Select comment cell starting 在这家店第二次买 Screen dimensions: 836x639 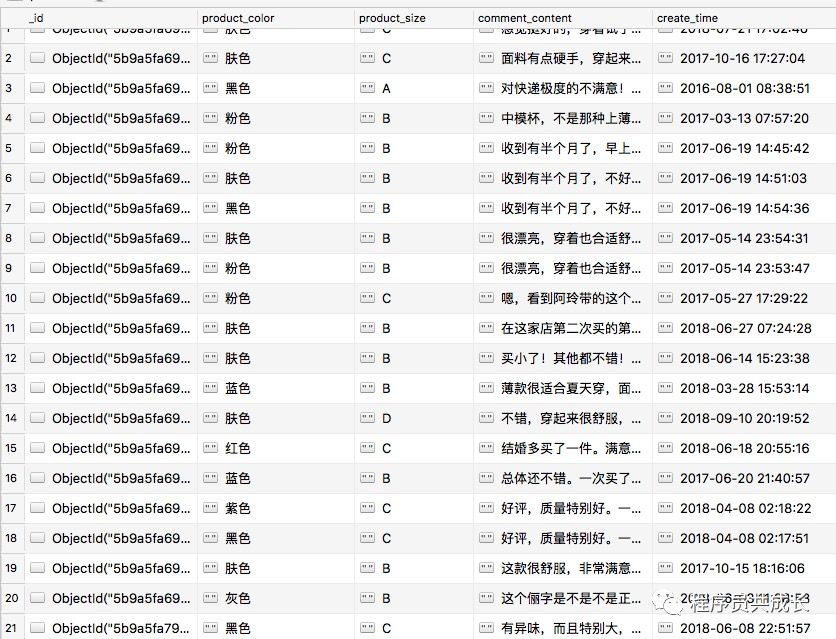563,328
